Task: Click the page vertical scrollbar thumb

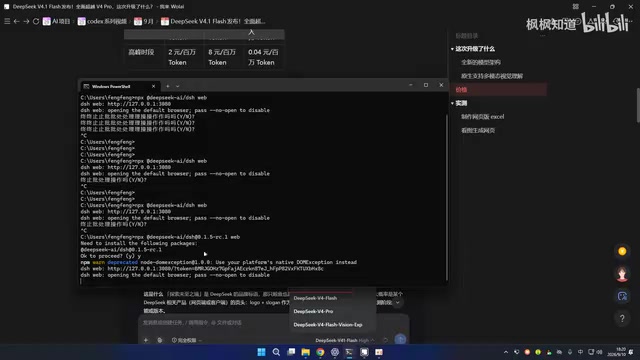Action: (x=638, y=105)
